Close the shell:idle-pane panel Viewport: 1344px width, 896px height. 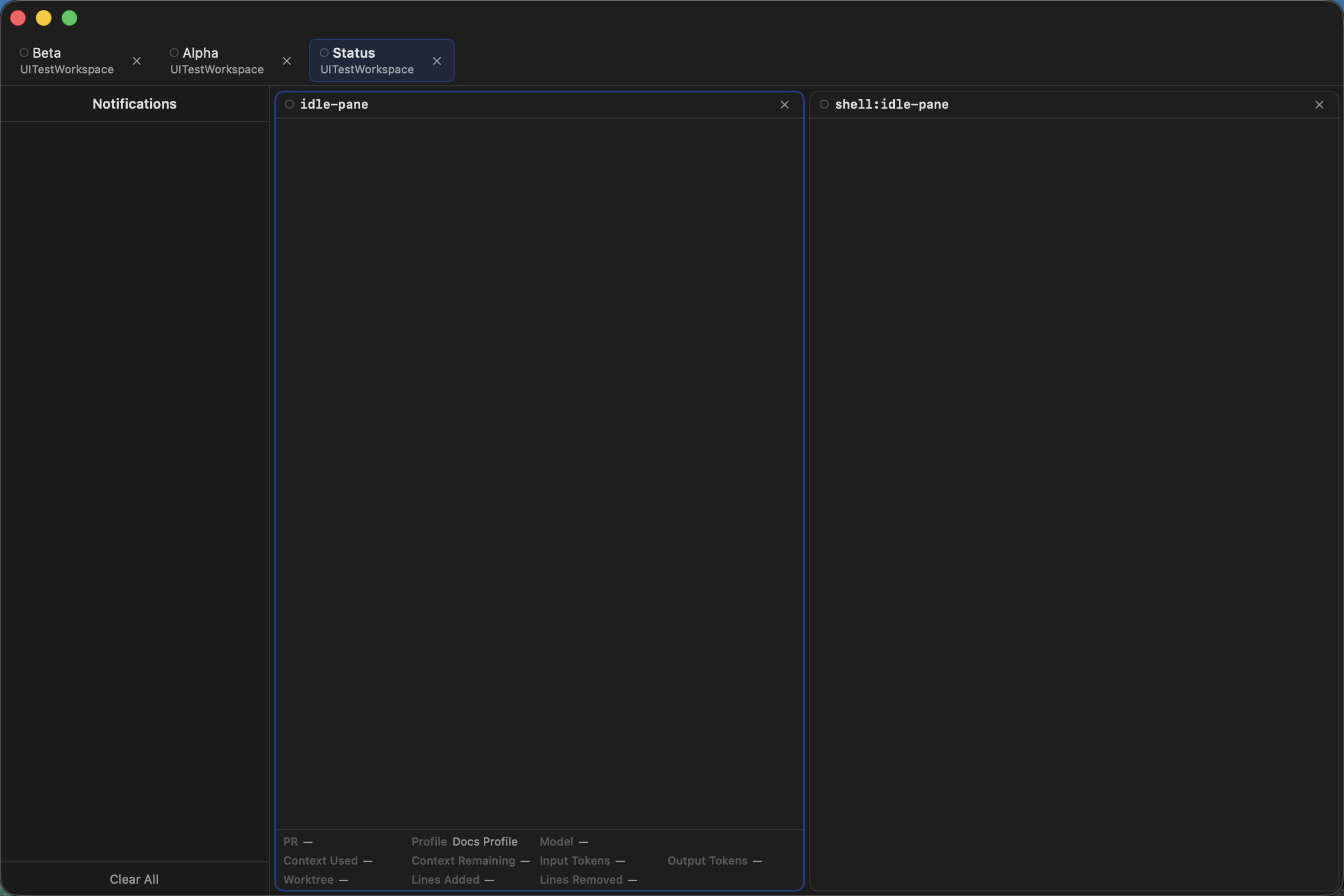coord(1319,105)
